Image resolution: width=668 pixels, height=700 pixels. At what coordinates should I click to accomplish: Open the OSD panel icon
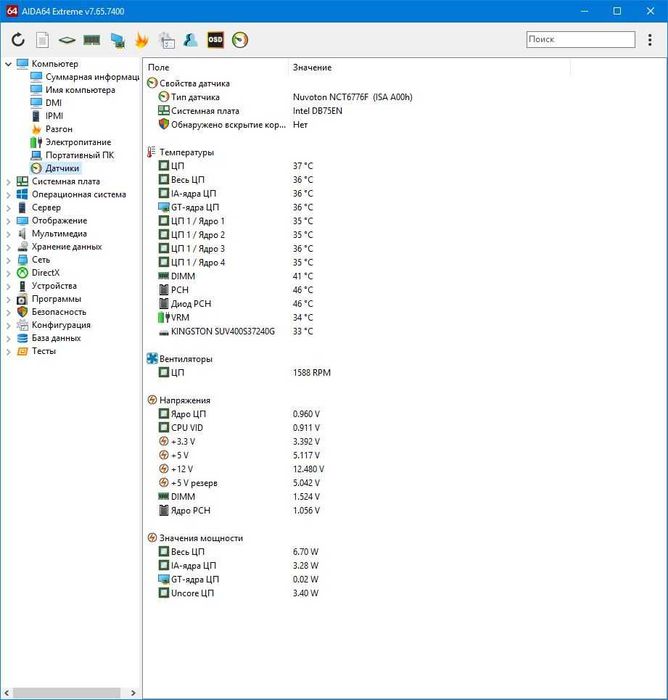tap(215, 40)
